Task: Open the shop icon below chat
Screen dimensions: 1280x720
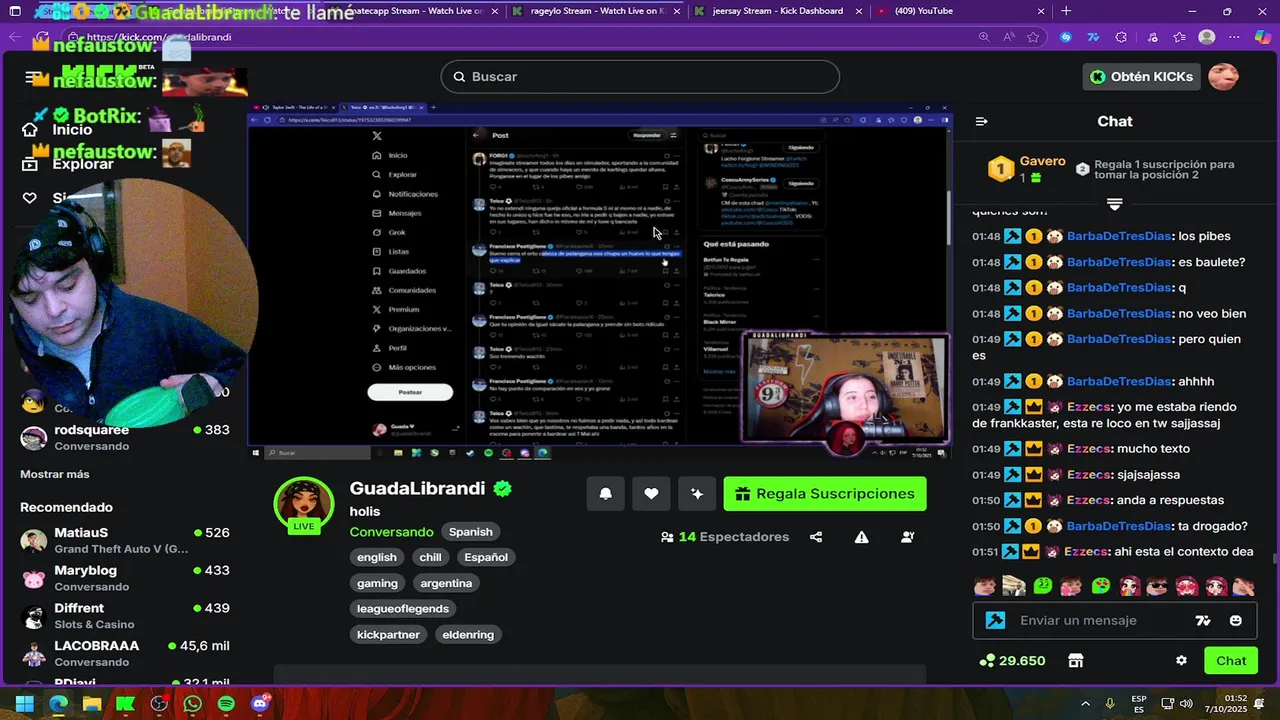Action: click(1076, 661)
